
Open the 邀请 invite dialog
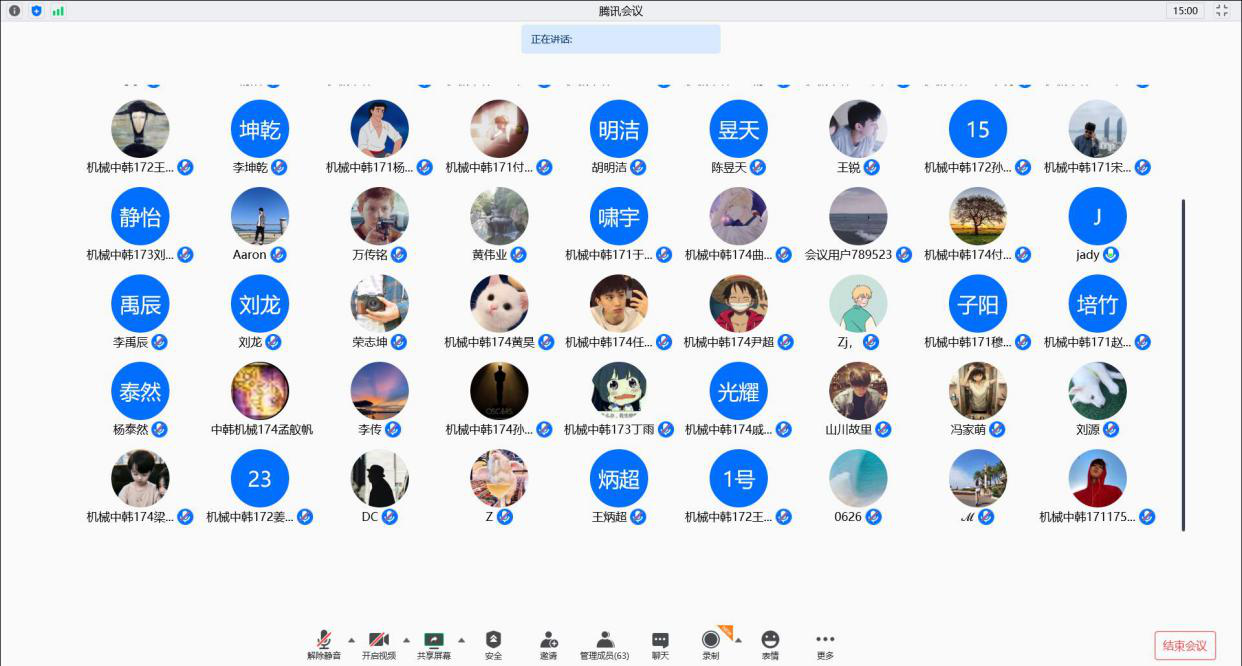tap(548, 640)
